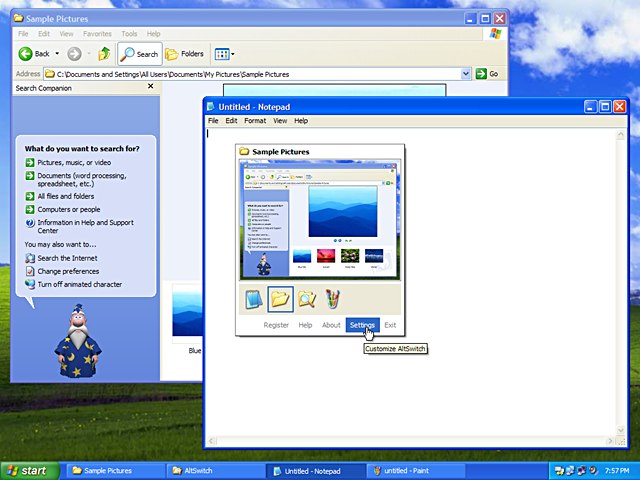Open Notepad's File menu
640x480 pixels.
coord(213,121)
